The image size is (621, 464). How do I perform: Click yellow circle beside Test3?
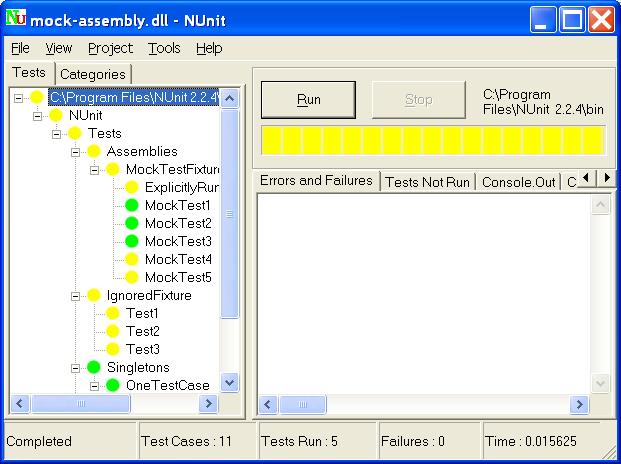click(112, 349)
